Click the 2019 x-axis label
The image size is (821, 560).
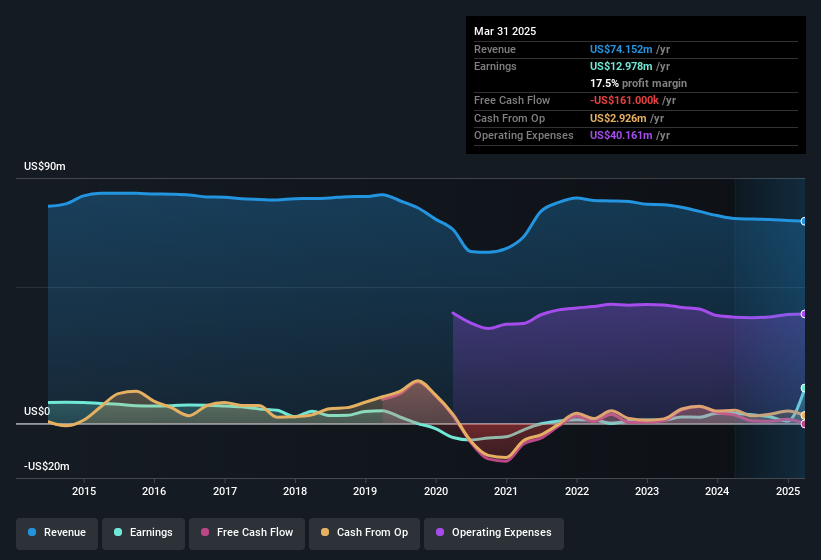click(x=365, y=491)
